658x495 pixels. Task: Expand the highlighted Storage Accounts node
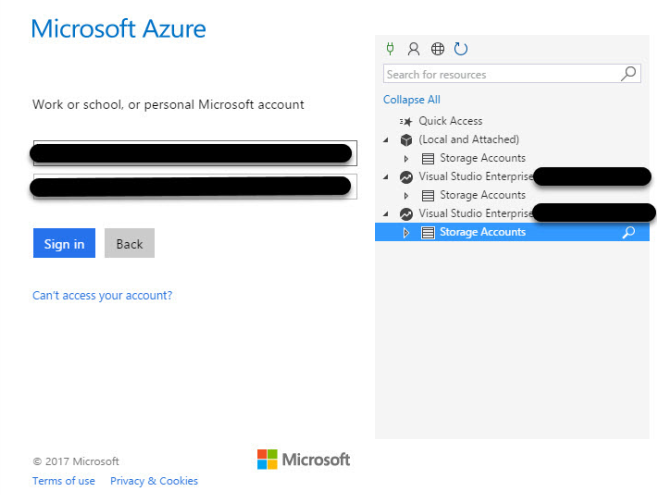point(406,232)
